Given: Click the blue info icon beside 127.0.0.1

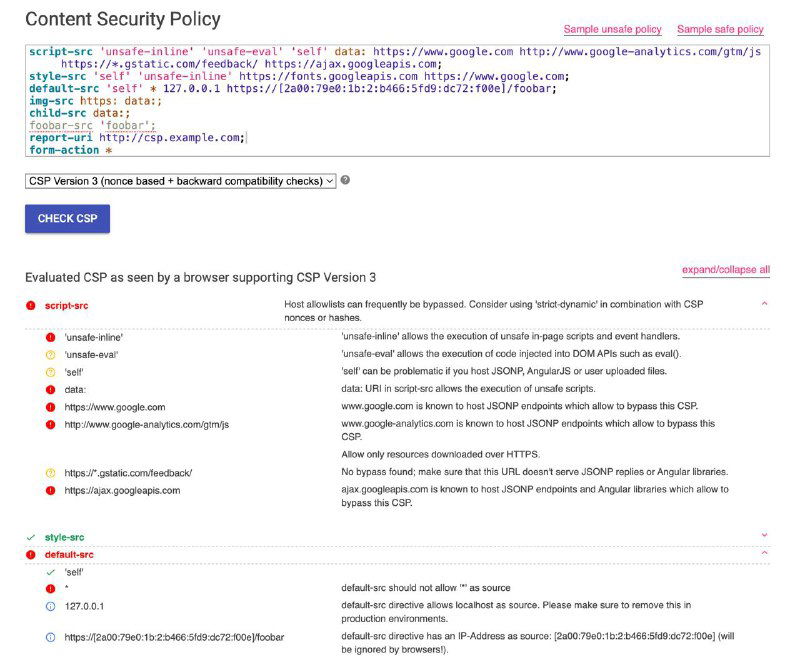Looking at the screenshot, I should coord(50,606).
